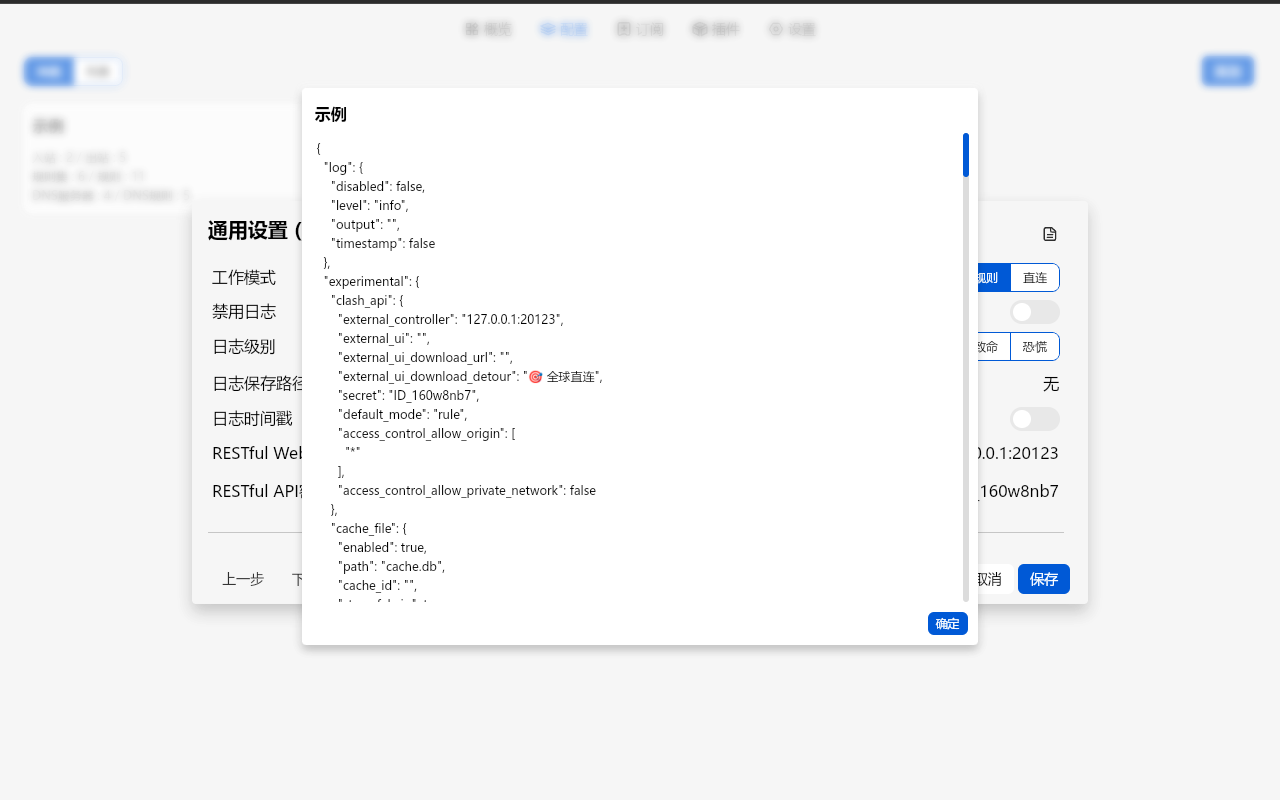
Task: Open the 插件 navigation tab
Action: (x=716, y=29)
